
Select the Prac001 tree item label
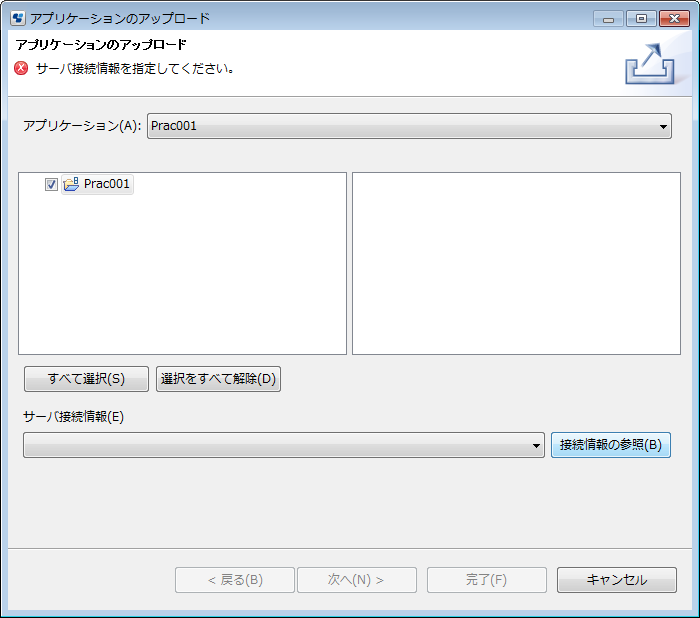[107, 184]
